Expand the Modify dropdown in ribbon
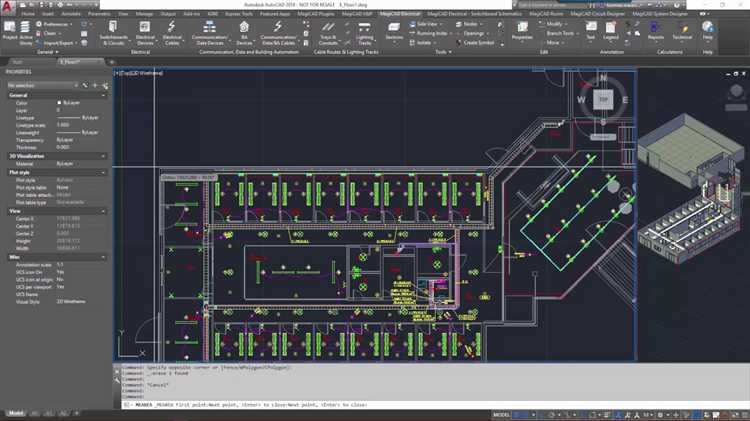 coord(557,24)
